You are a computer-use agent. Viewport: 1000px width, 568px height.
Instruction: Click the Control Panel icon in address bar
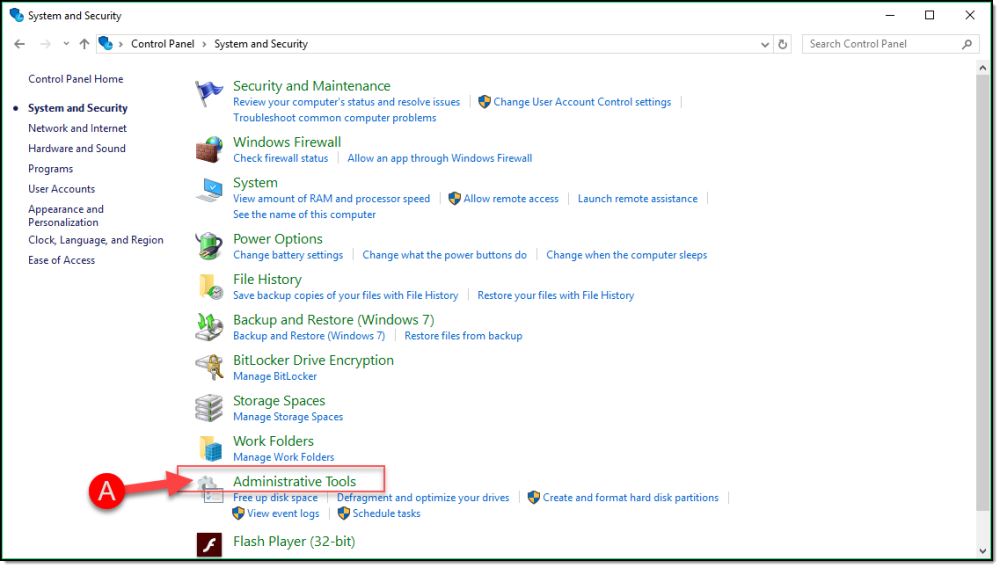click(106, 43)
